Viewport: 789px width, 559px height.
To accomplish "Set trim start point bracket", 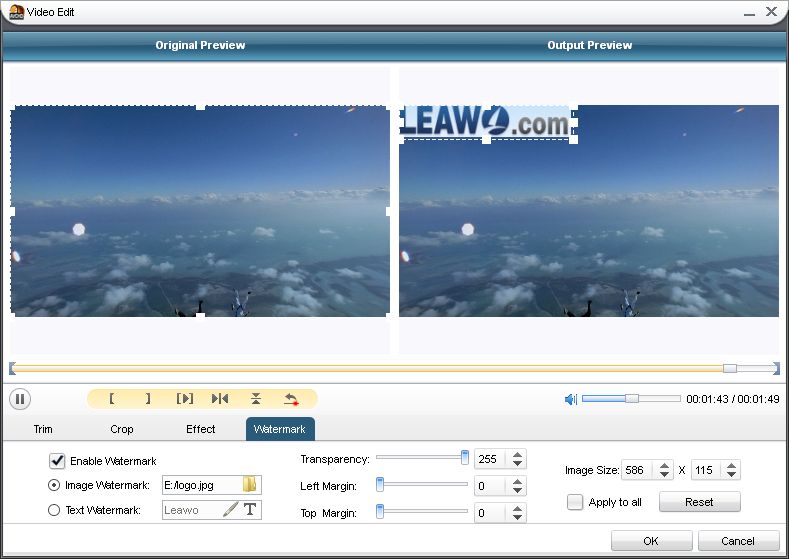I will pos(111,398).
